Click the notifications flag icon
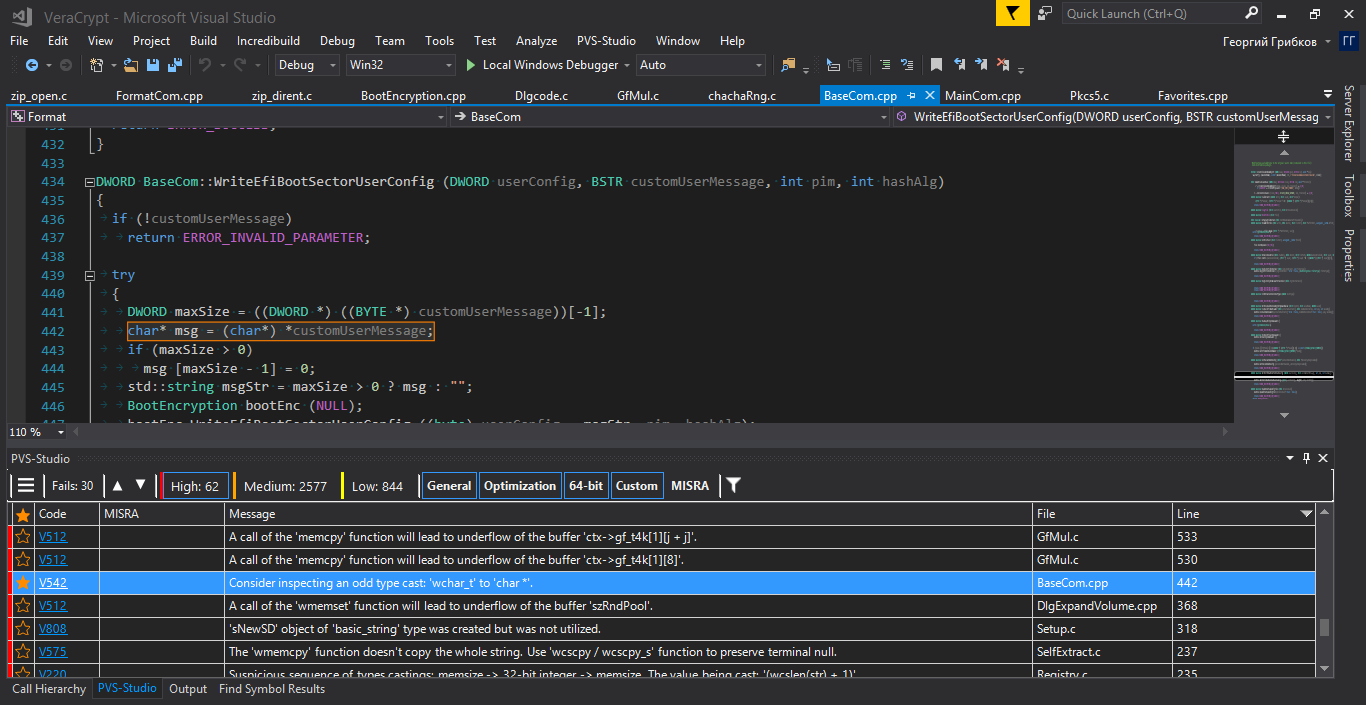This screenshot has height=705, width=1366. [1012, 14]
